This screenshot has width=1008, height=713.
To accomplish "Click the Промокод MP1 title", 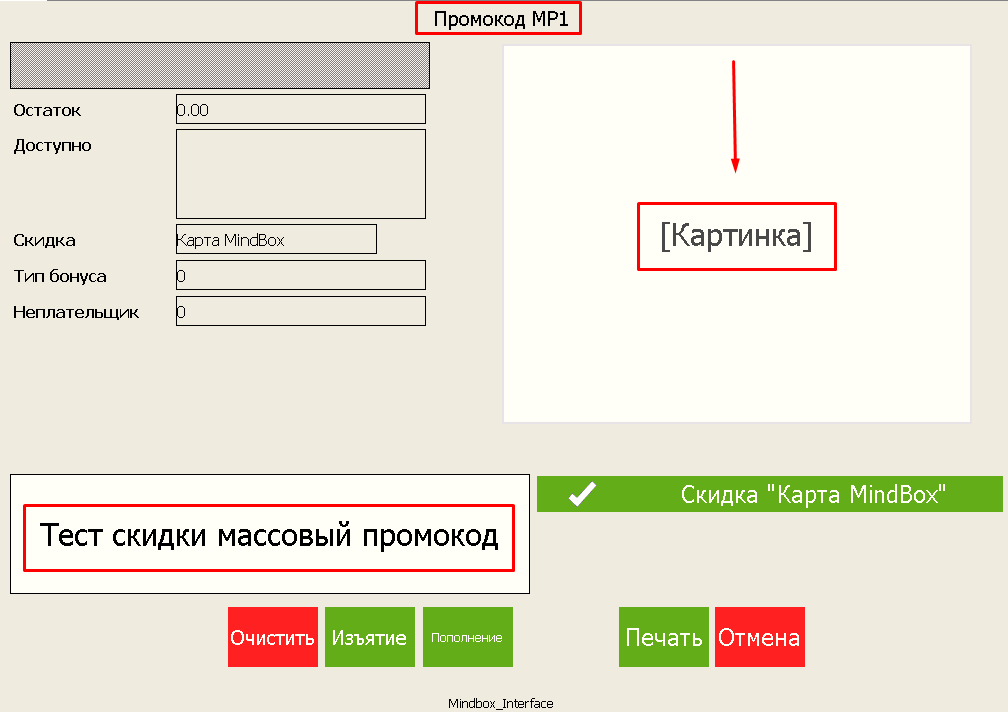I will (x=498, y=17).
